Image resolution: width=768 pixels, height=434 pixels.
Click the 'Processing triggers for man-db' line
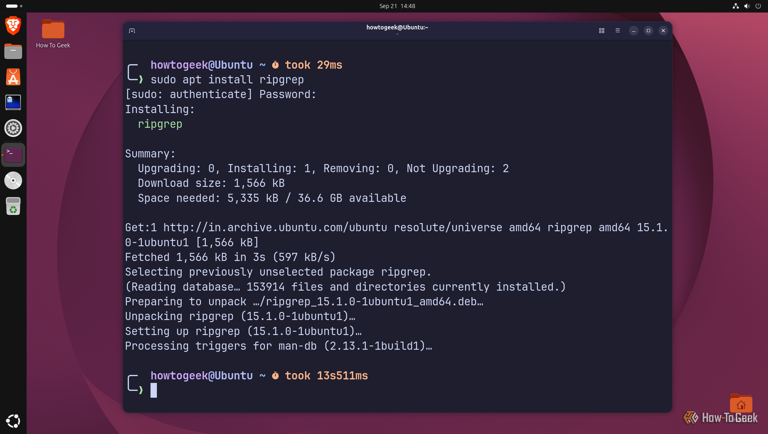point(278,346)
